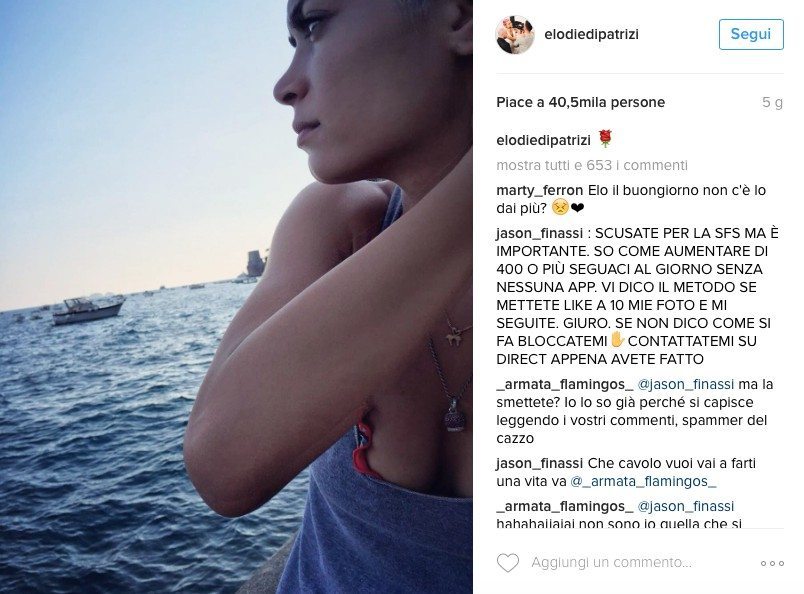The image size is (804, 594).
Task: Click the @_armata_flamingos_ mention link
Action: pyautogui.click(x=643, y=482)
